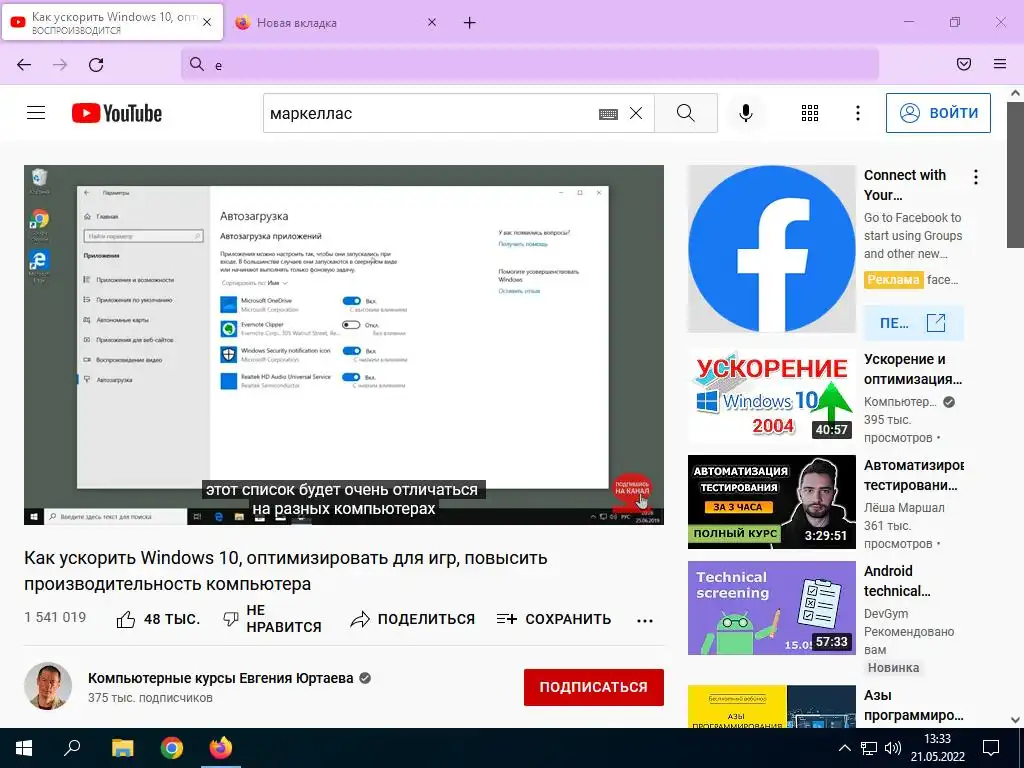Viewport: 1024px width, 768px height.
Task: Open Pocket save icon in toolbar
Action: pos(964,64)
